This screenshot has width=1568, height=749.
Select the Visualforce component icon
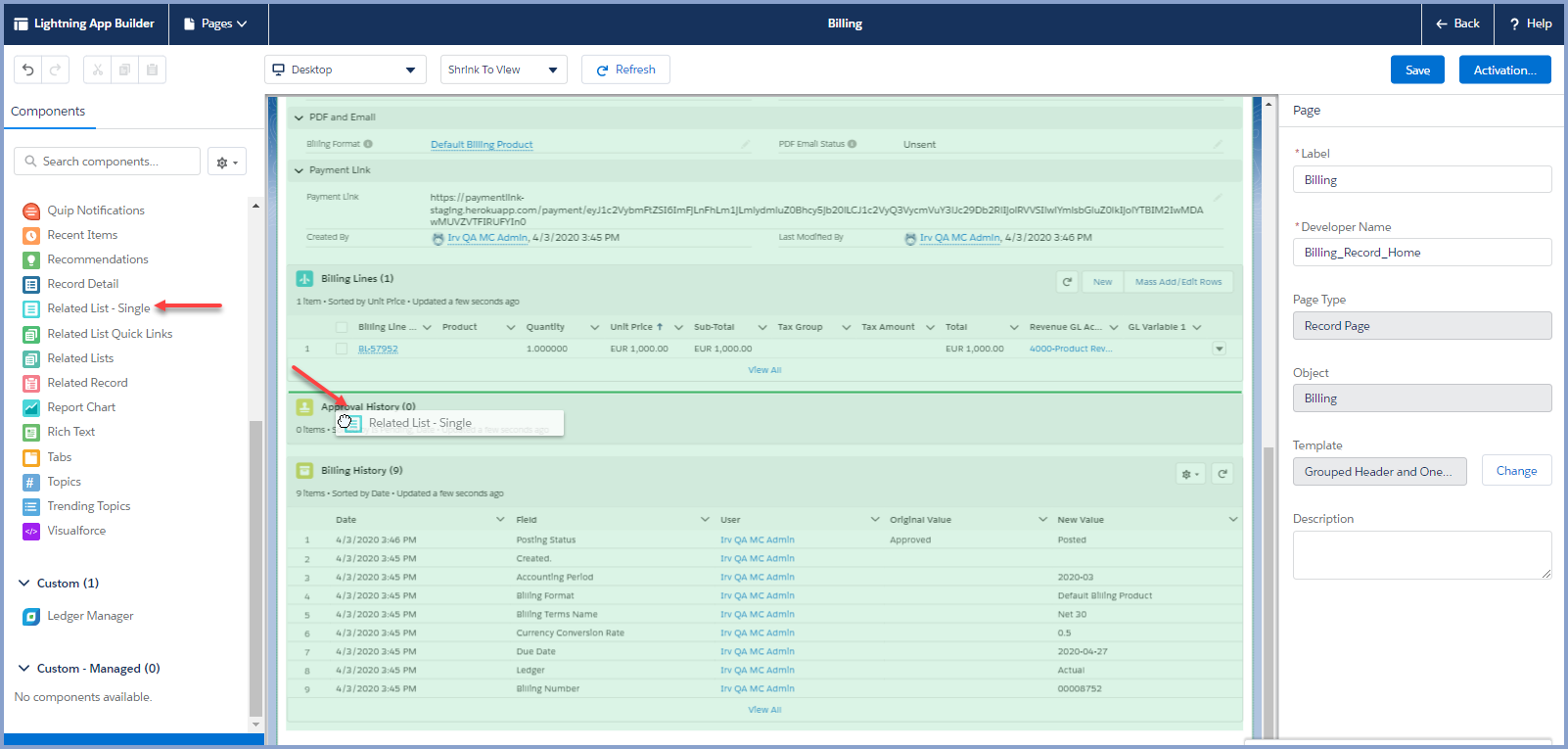(31, 531)
